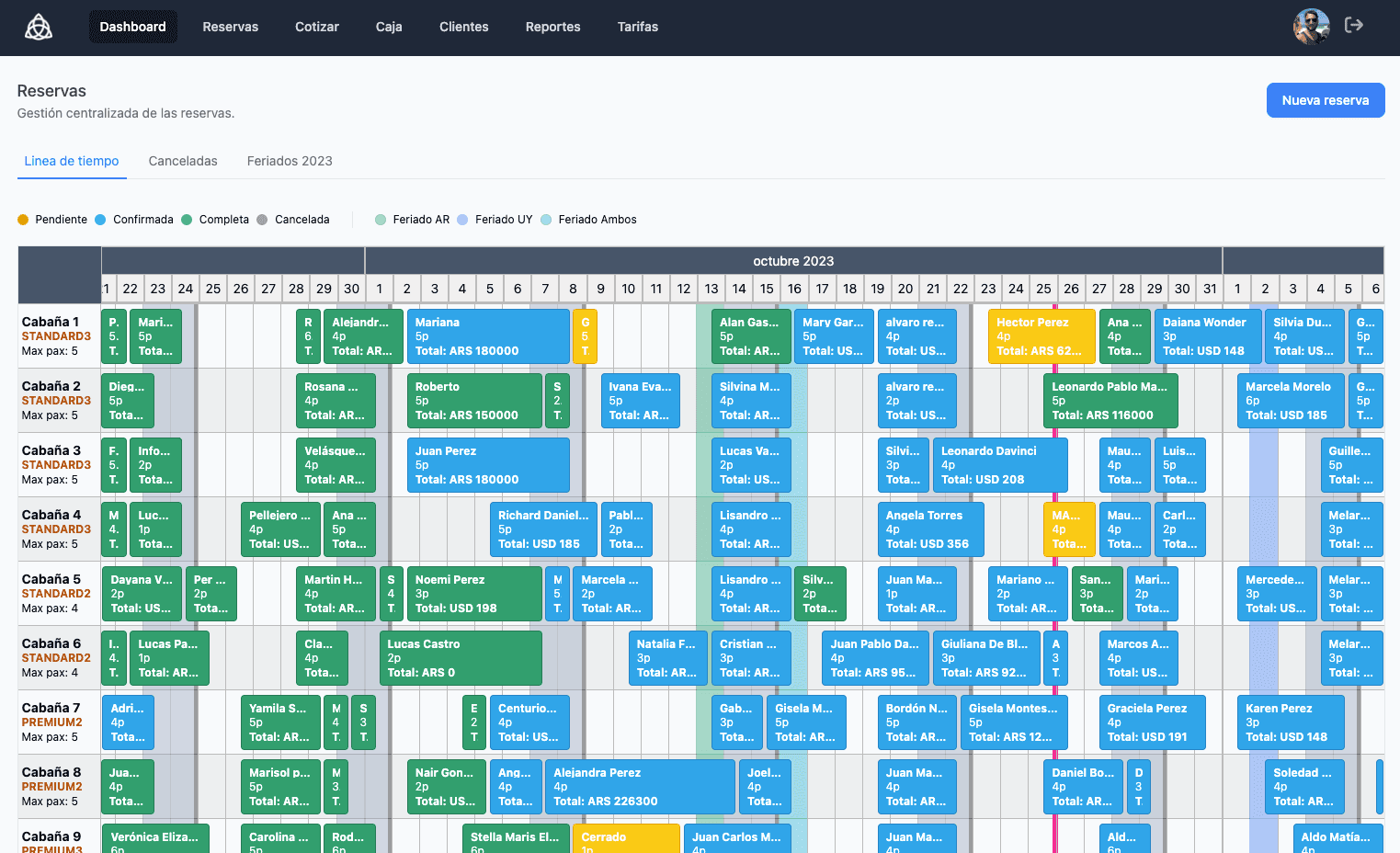Click the app logo in the navbar
The image size is (1400, 853).
(38, 27)
